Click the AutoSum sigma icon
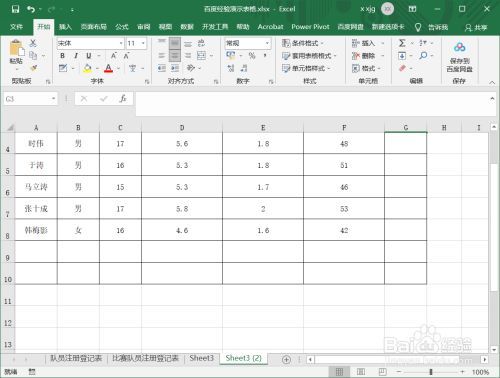 coord(402,43)
